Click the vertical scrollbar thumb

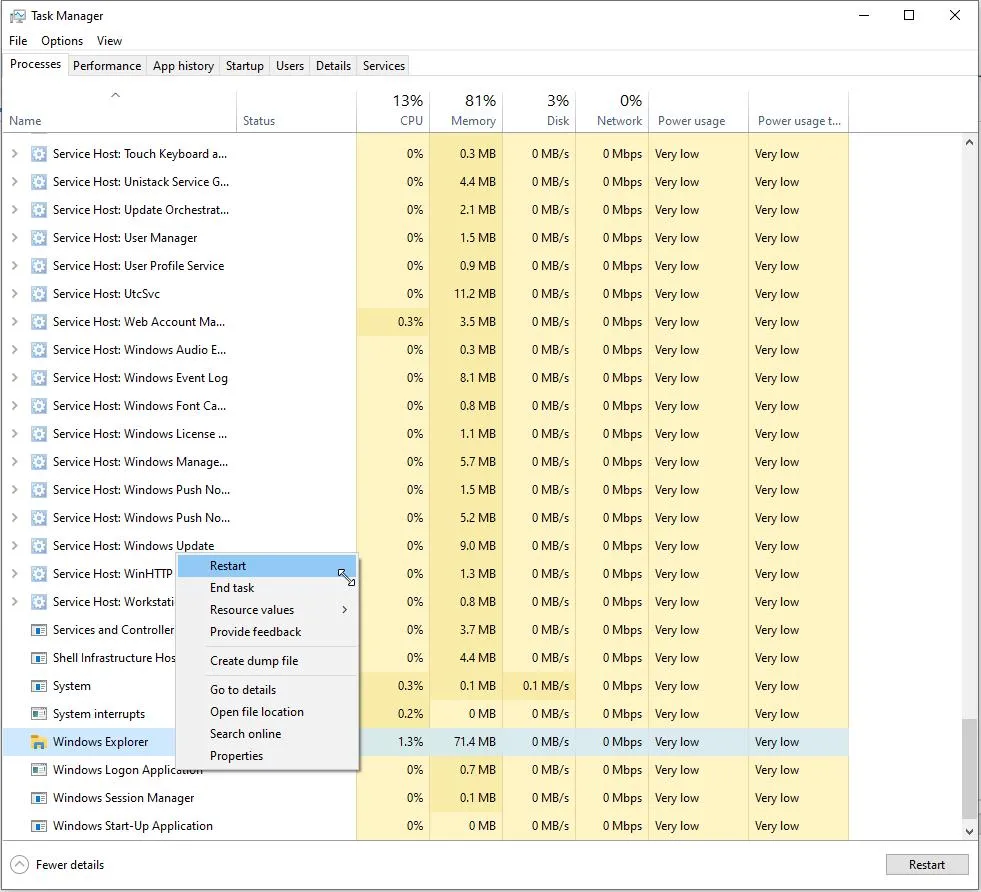point(969,768)
